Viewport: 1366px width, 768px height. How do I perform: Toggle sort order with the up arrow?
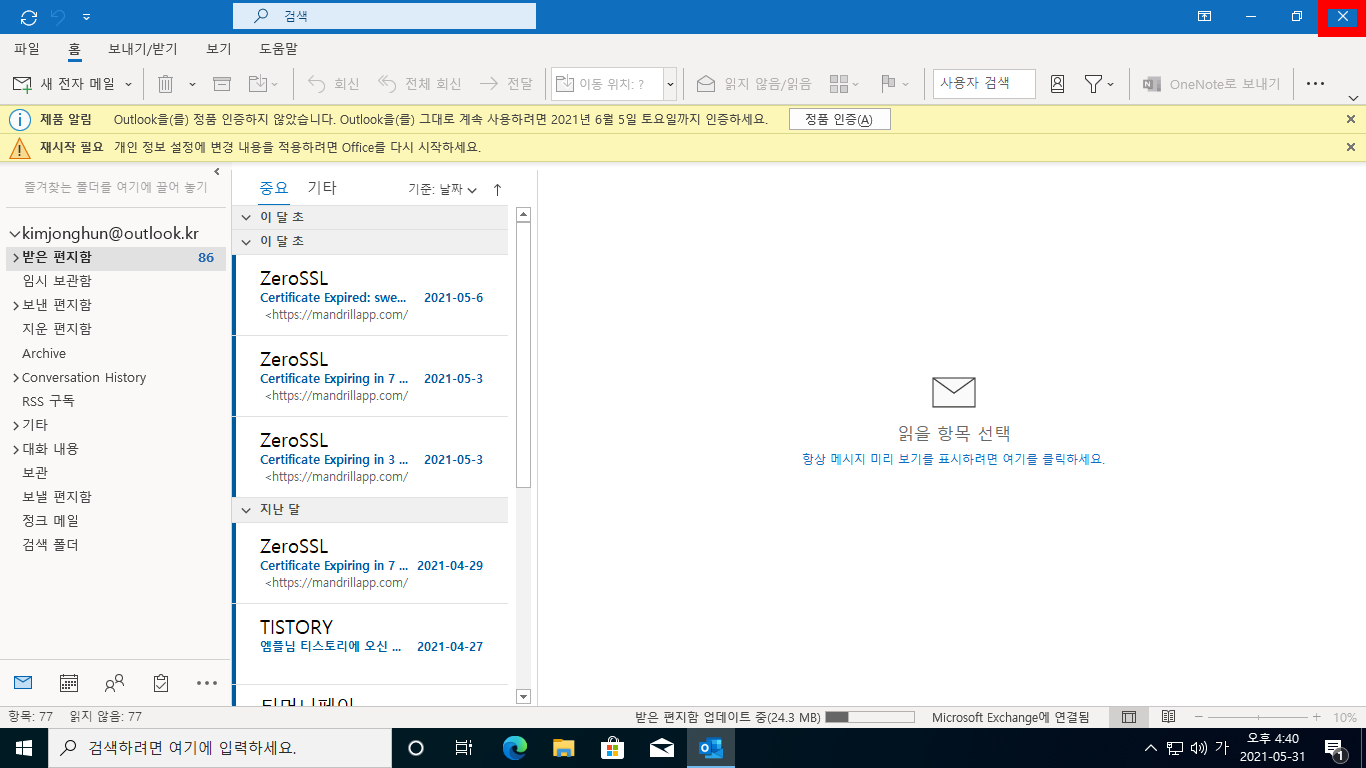[497, 189]
